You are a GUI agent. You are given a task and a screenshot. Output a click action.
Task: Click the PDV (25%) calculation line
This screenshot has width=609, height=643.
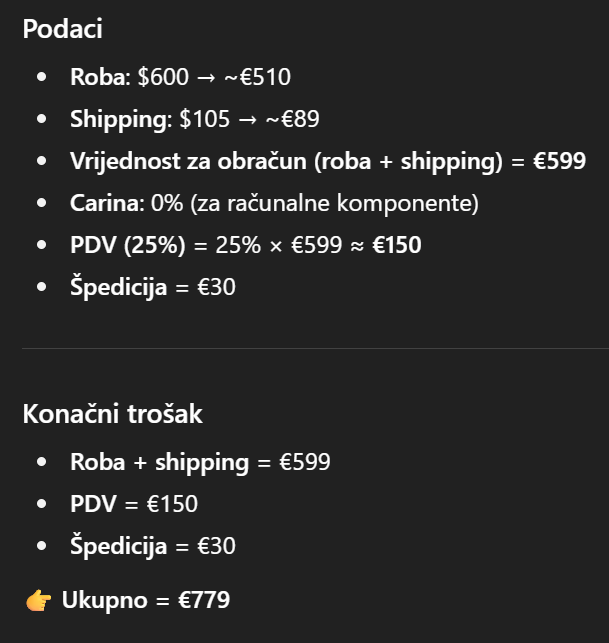point(246,245)
